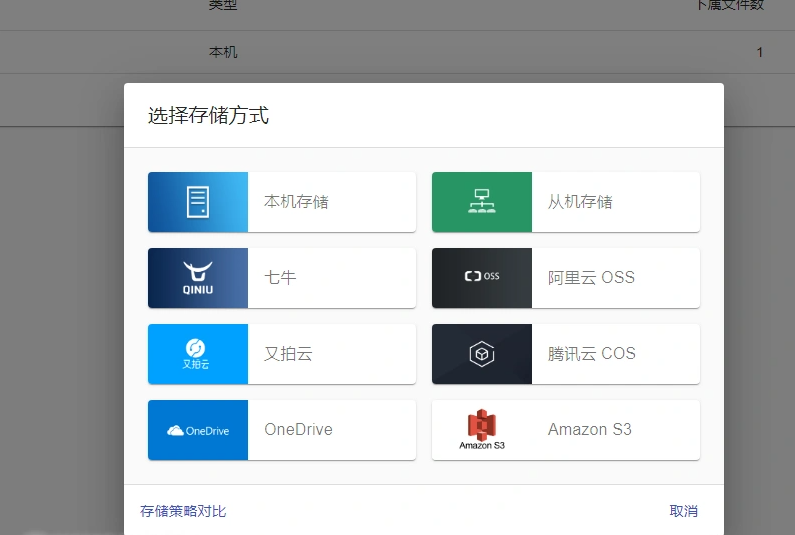This screenshot has width=795, height=535.
Task: Click the green slave node network icon
Action: pos(481,202)
